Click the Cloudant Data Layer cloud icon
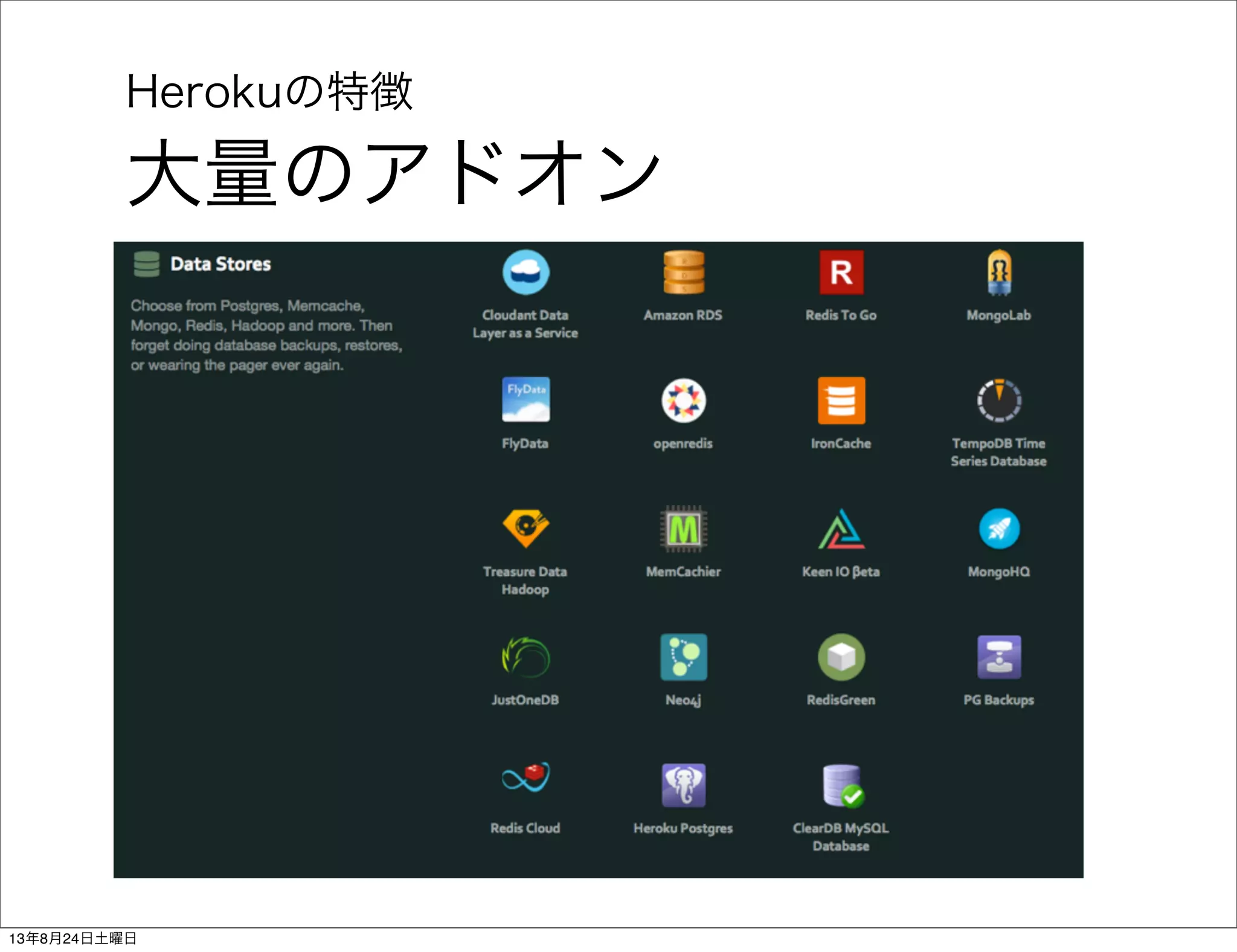 tap(525, 272)
